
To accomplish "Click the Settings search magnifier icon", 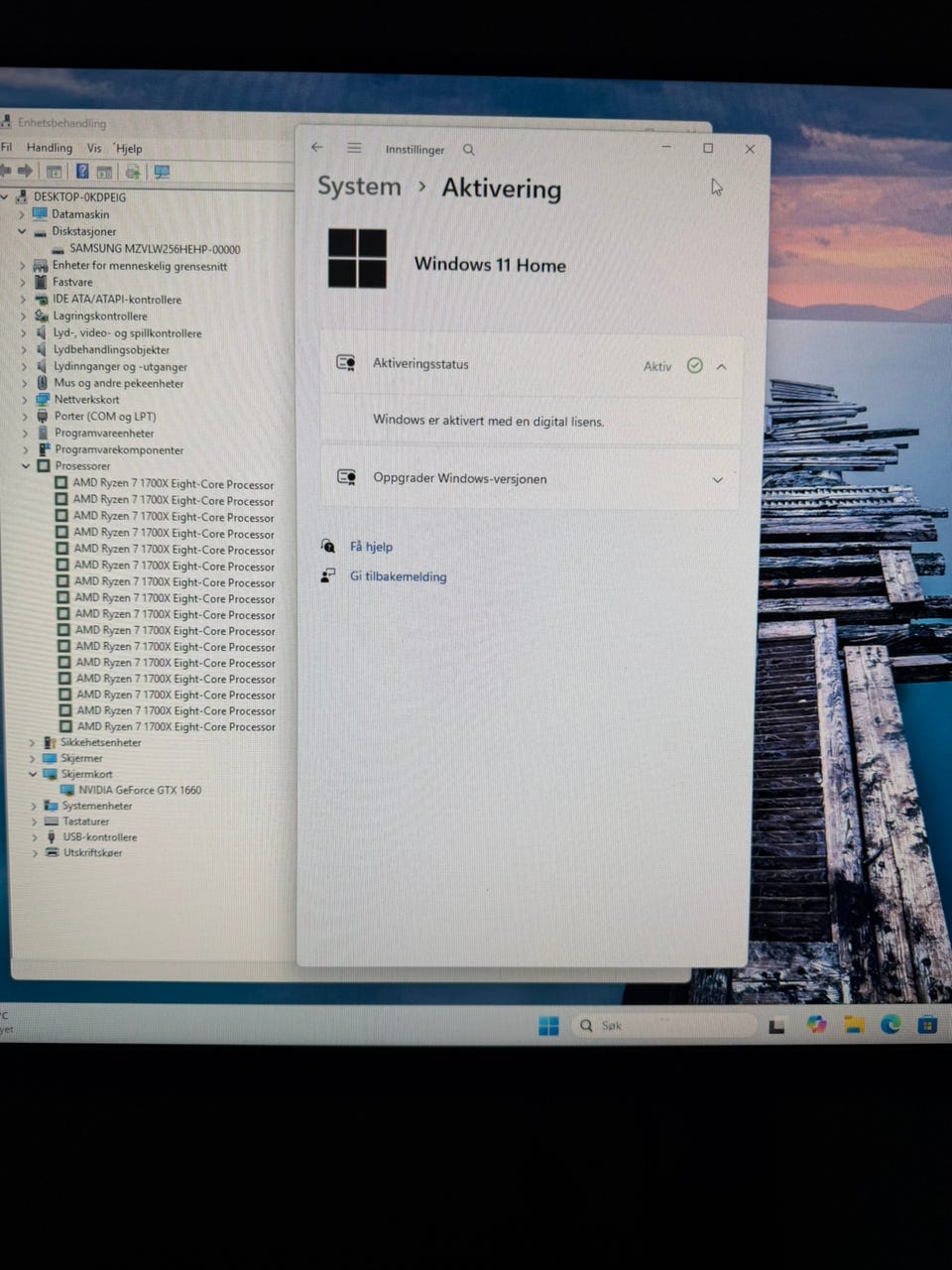I will [469, 150].
